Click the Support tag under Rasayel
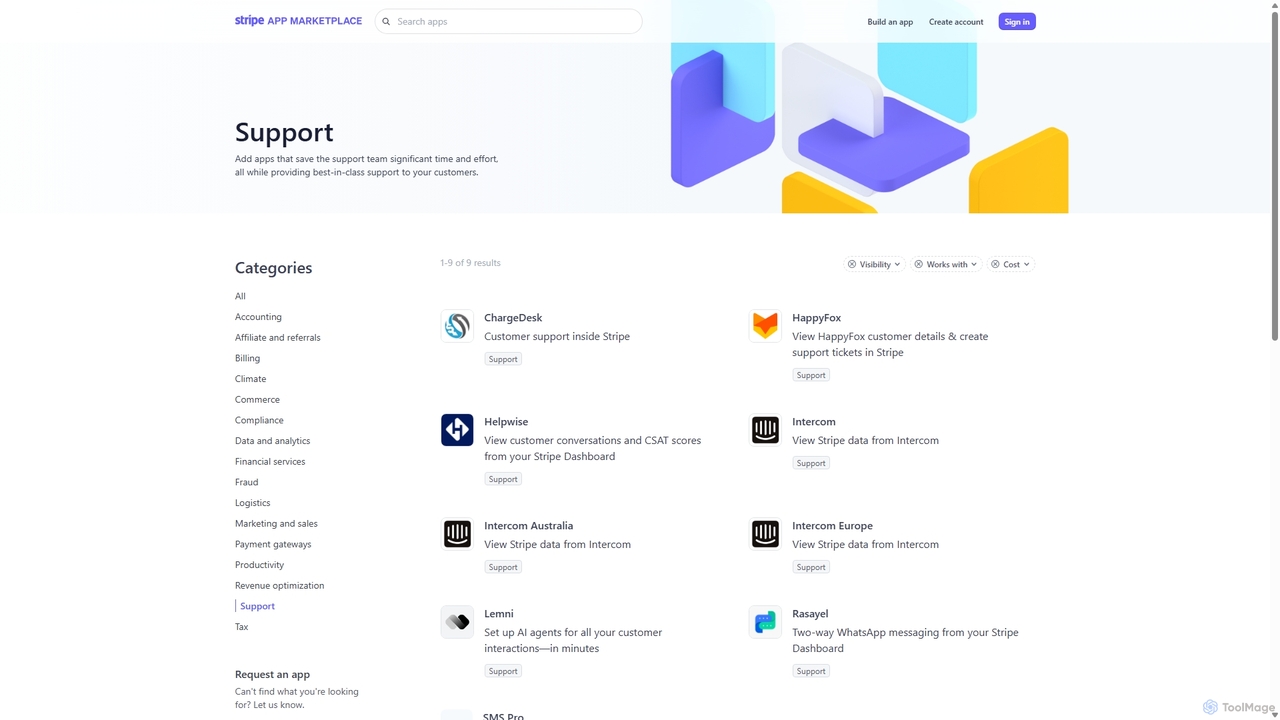This screenshot has width=1280, height=720. 811,671
